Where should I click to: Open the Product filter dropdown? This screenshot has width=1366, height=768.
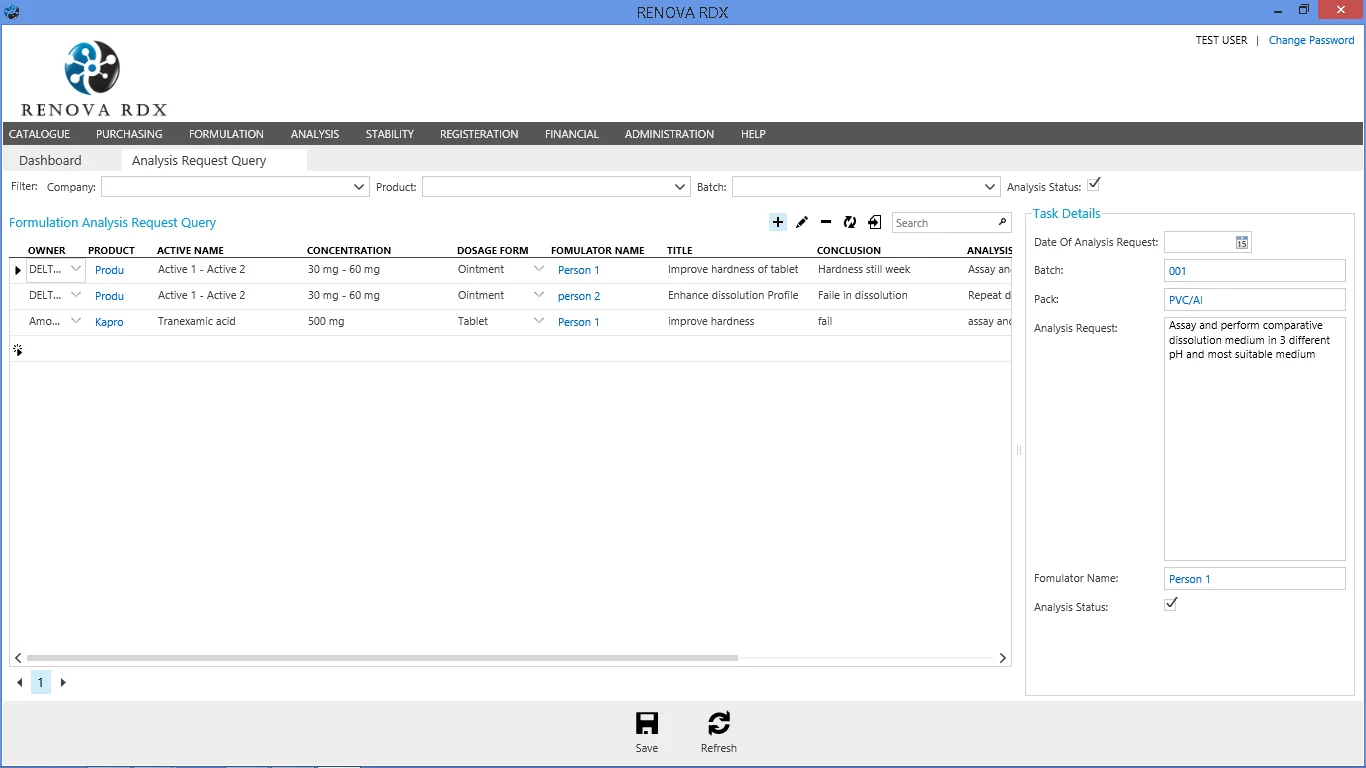[679, 186]
